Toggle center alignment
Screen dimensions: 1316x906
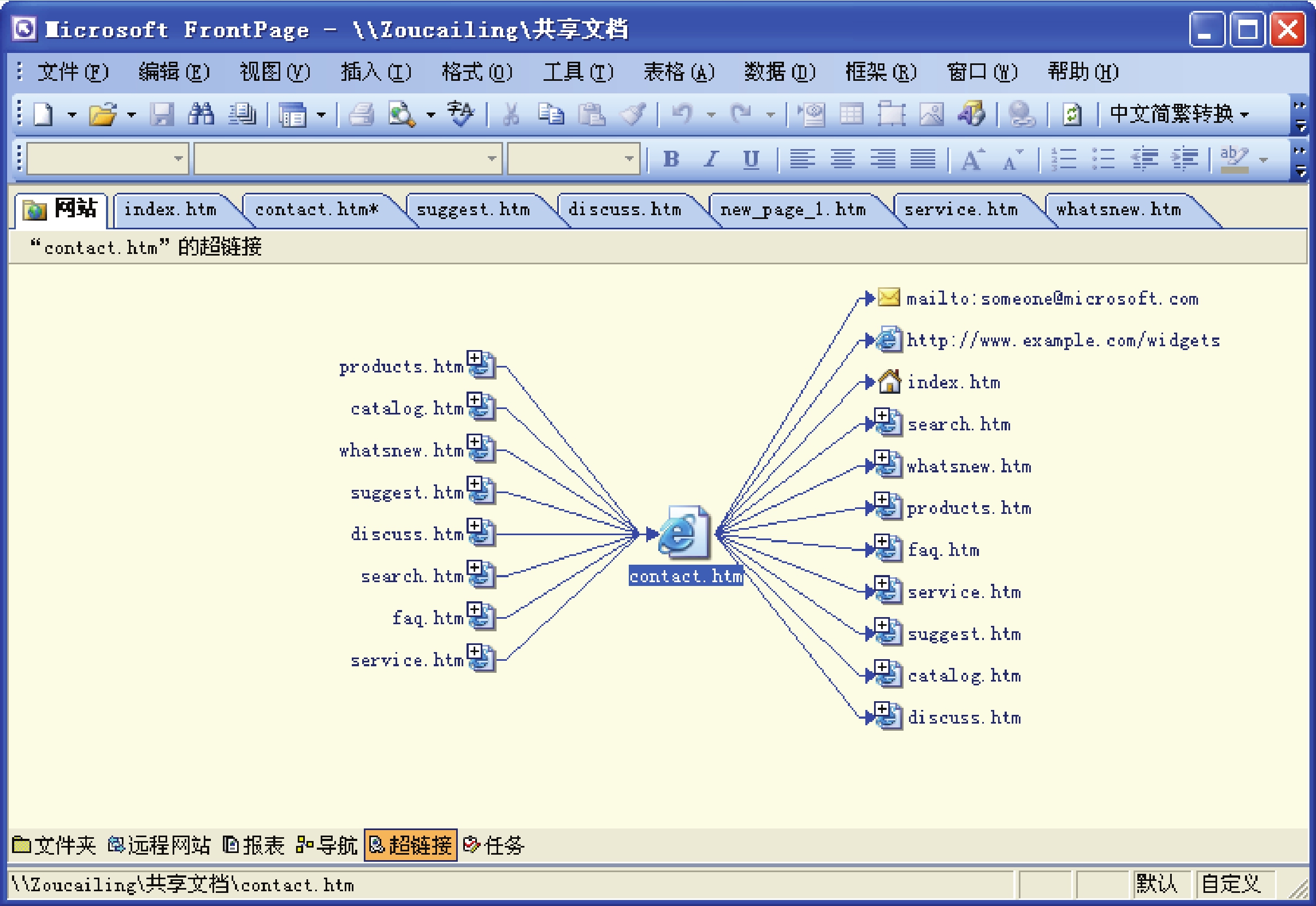[843, 159]
